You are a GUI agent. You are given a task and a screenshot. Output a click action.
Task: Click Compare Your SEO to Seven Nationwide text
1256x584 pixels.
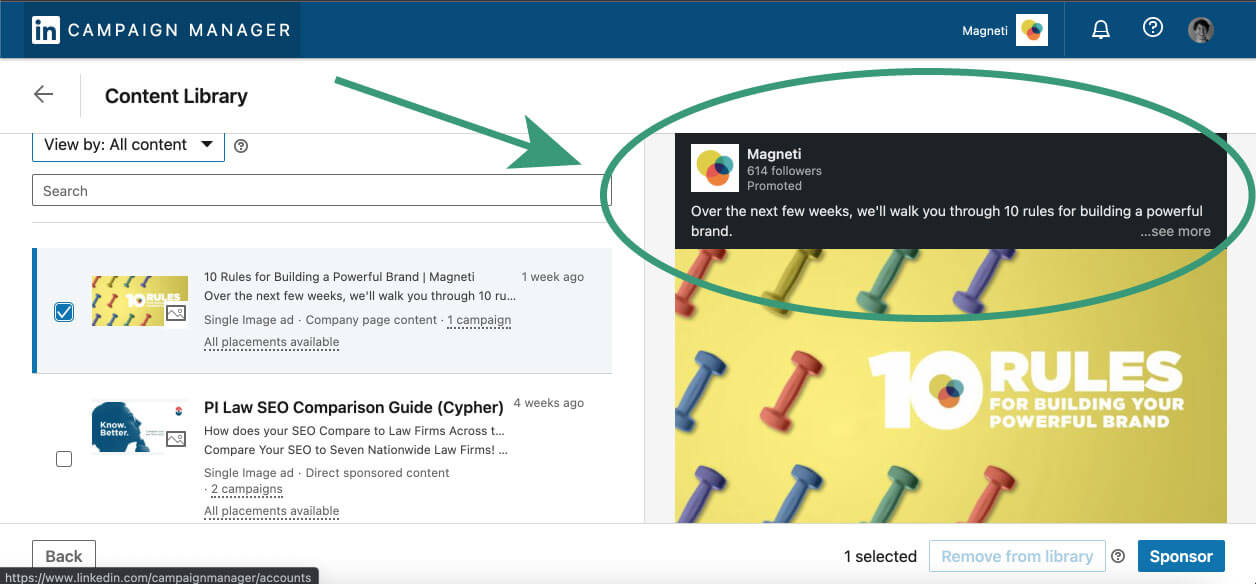pyautogui.click(x=356, y=449)
